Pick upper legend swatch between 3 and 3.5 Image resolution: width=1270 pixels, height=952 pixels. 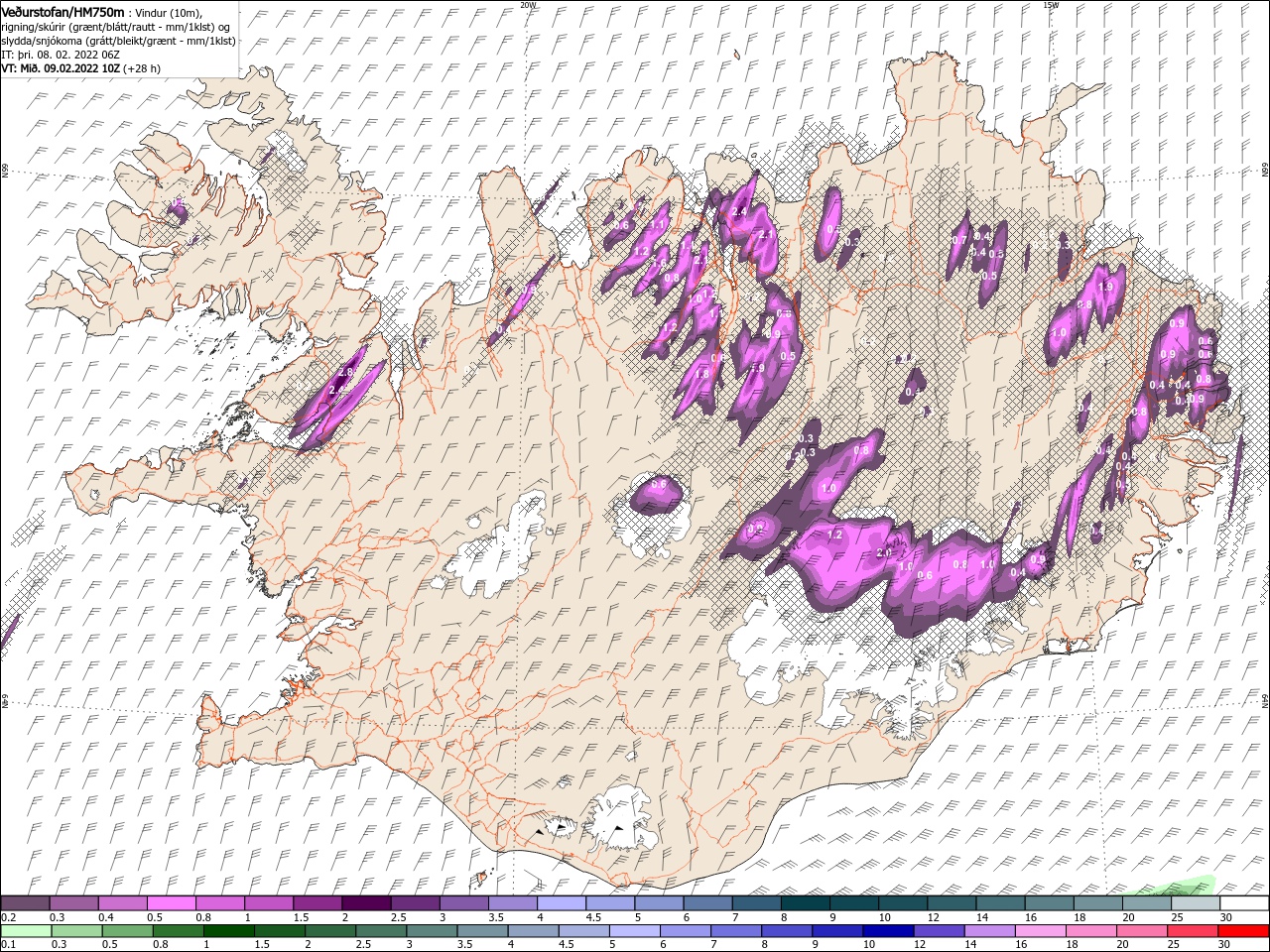tap(463, 903)
